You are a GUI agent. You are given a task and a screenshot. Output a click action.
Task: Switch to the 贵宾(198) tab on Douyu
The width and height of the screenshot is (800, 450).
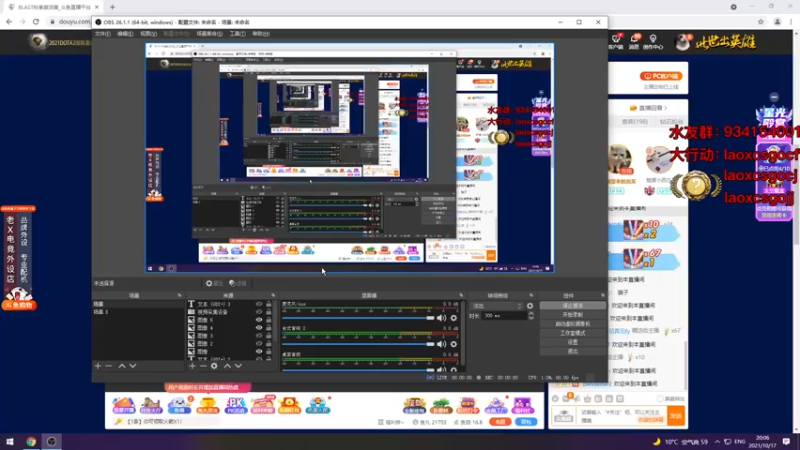635,122
